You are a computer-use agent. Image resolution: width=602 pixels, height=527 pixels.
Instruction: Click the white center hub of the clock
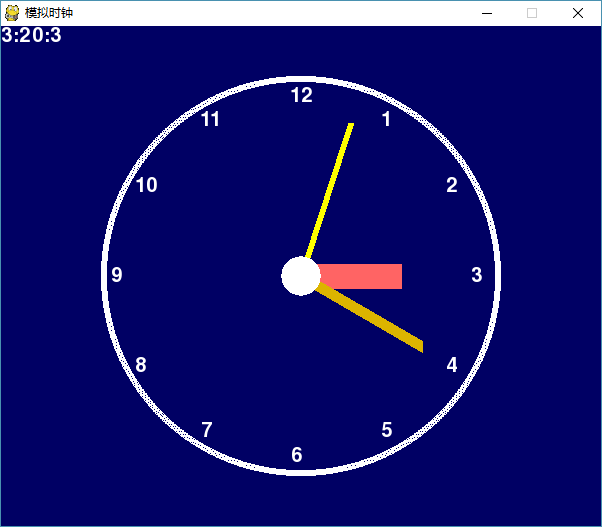301,276
